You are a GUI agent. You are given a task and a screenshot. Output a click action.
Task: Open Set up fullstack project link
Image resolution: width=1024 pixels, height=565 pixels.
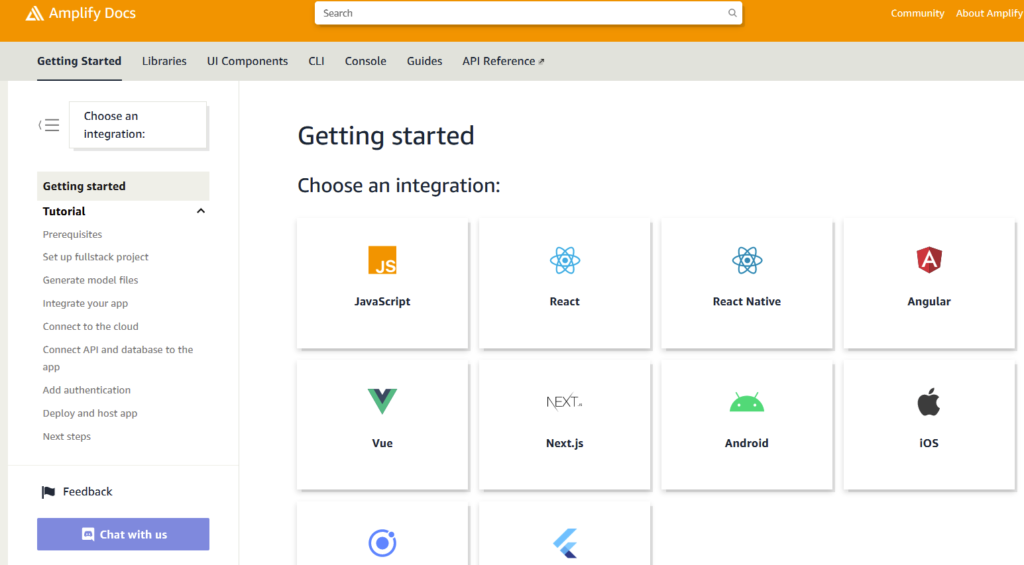point(95,257)
